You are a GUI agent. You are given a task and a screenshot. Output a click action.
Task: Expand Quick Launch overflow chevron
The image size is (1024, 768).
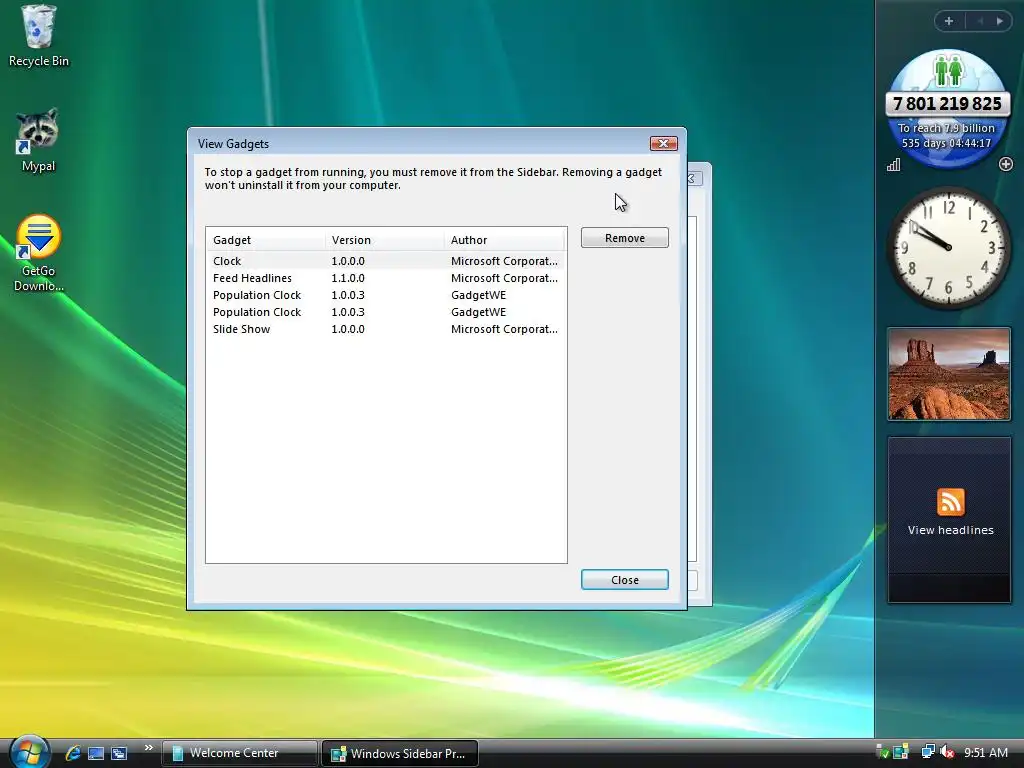pyautogui.click(x=148, y=748)
